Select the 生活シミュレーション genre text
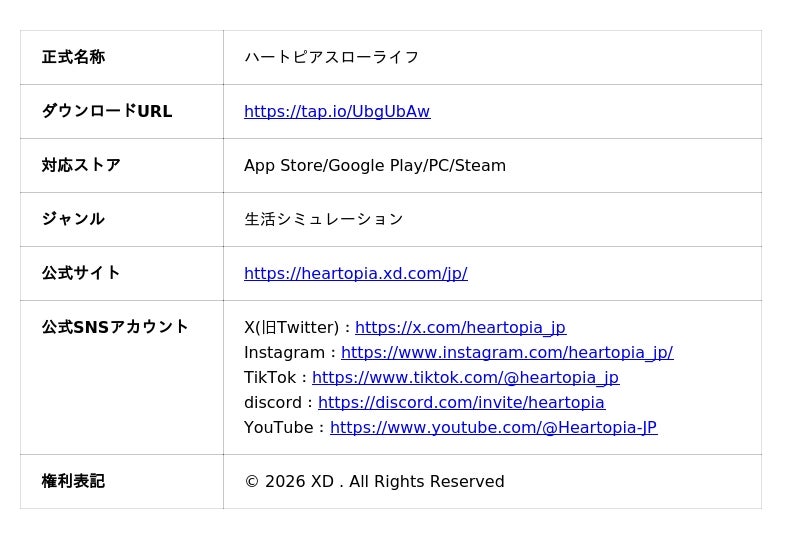This screenshot has width=800, height=539. coord(324,219)
